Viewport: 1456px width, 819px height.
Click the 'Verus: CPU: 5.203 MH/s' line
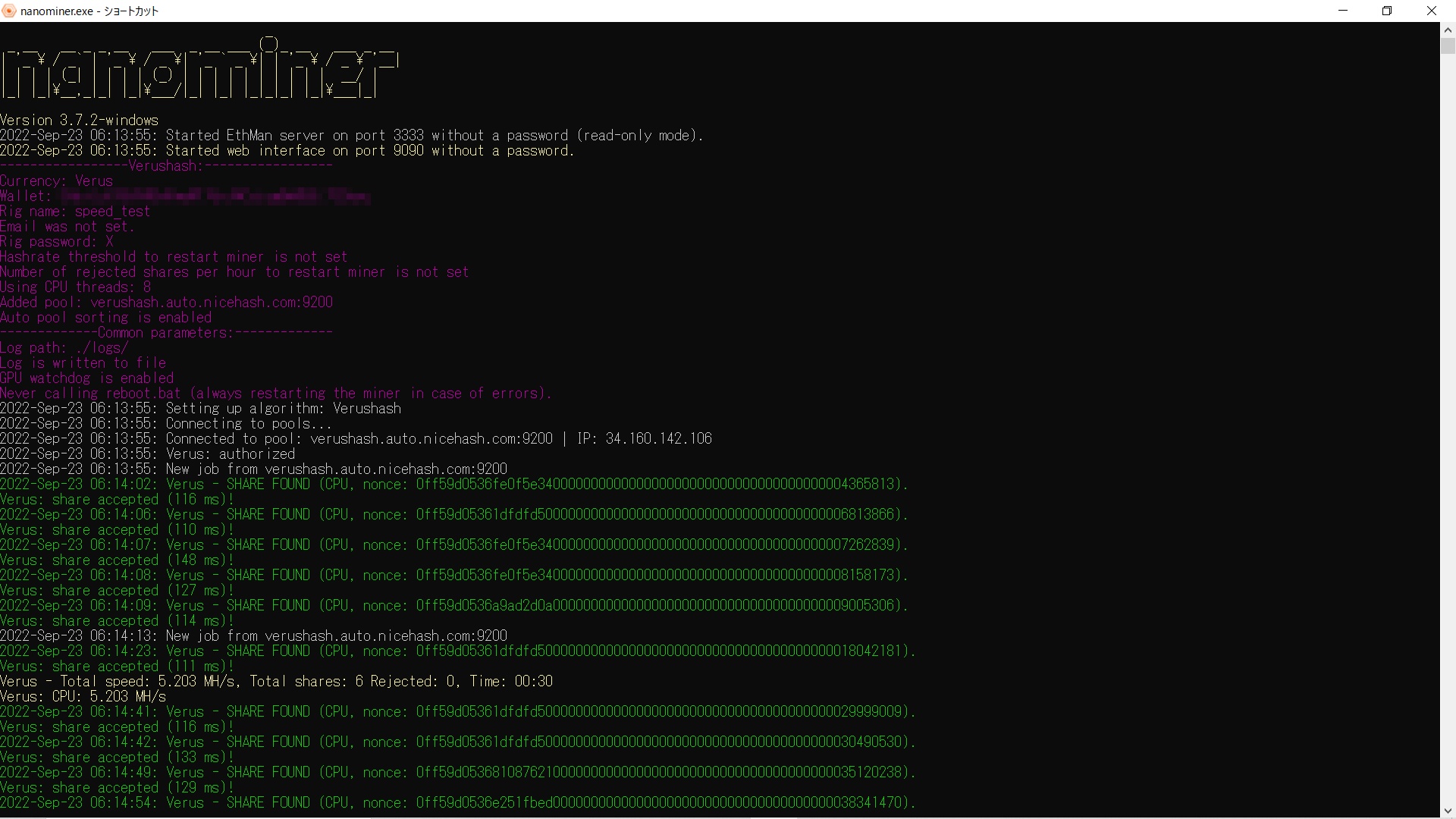[x=83, y=697]
